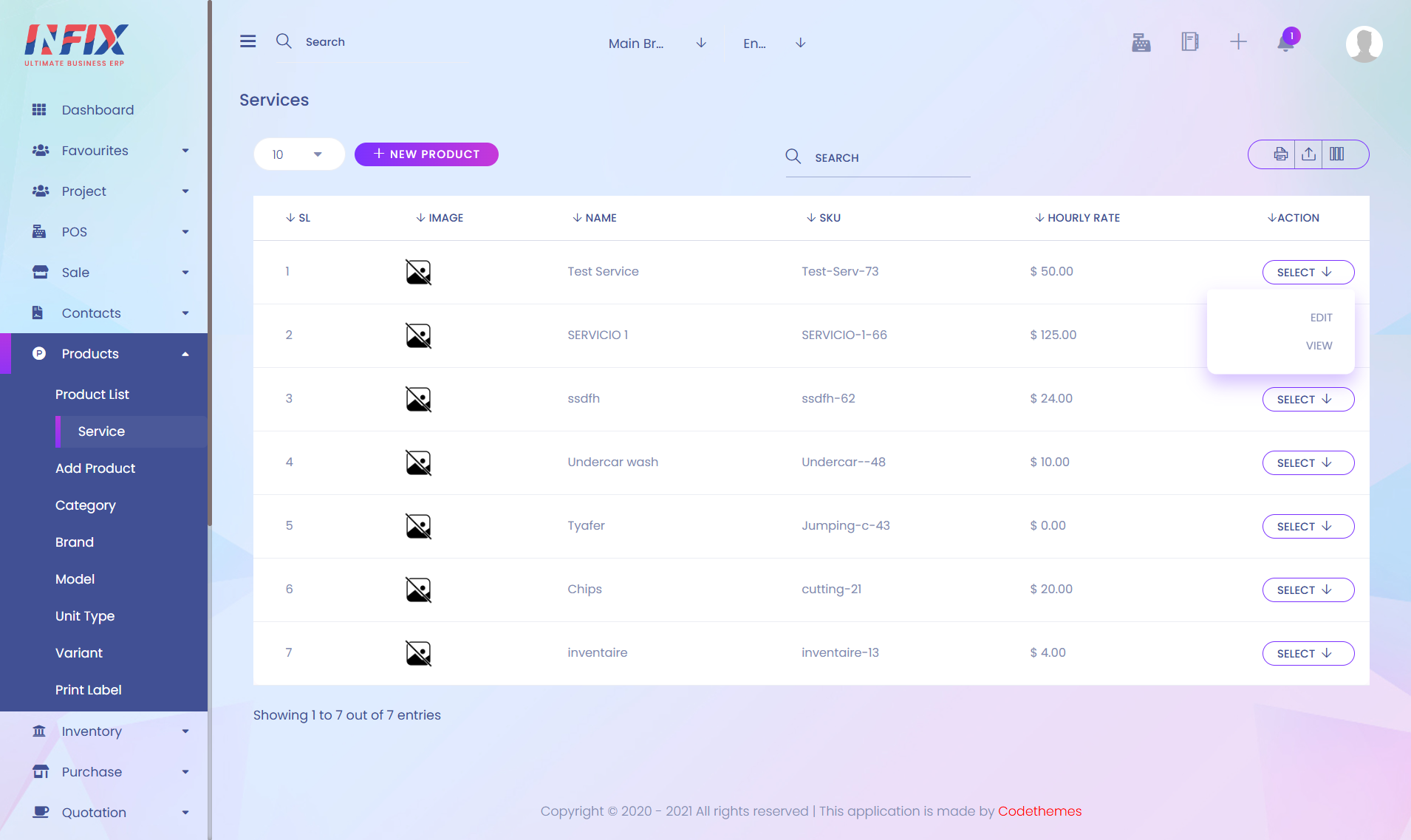Sort table by NAME column header
The image size is (1411, 840).
595,218
